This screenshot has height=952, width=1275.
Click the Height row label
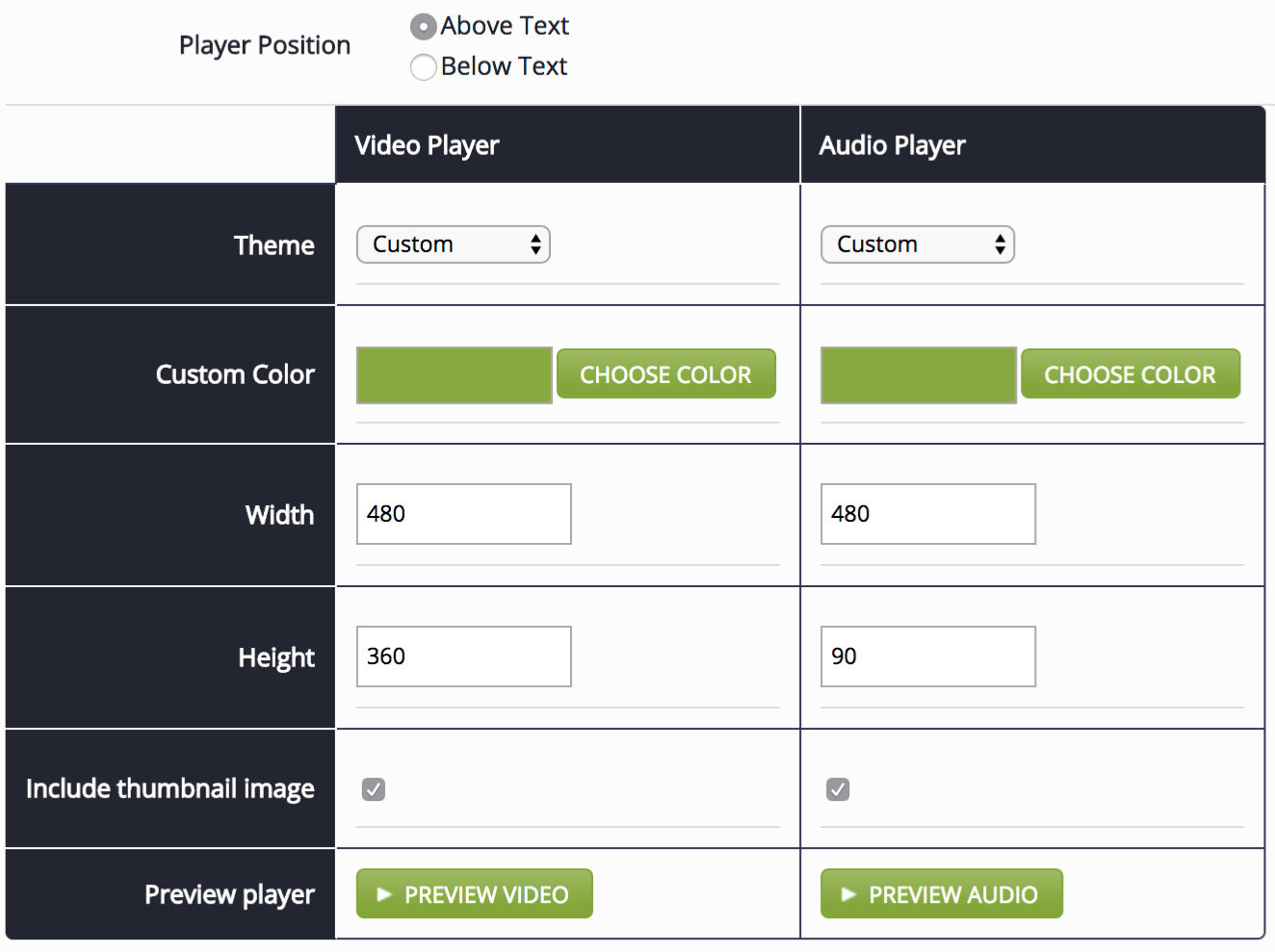276,657
